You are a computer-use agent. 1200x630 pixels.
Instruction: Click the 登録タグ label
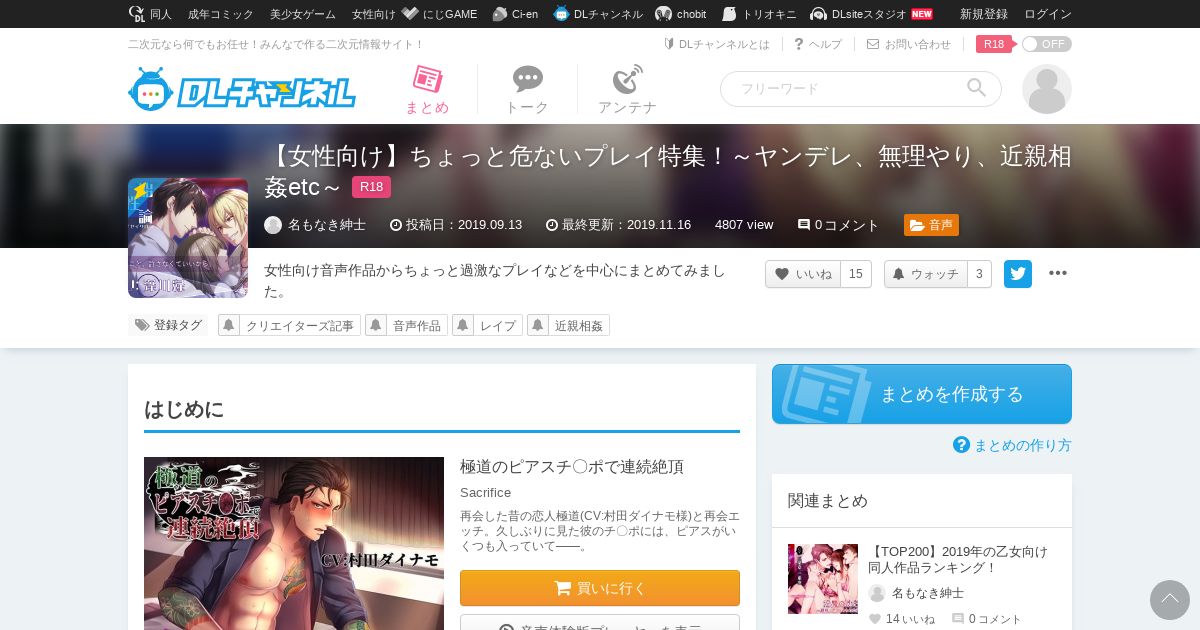click(168, 325)
